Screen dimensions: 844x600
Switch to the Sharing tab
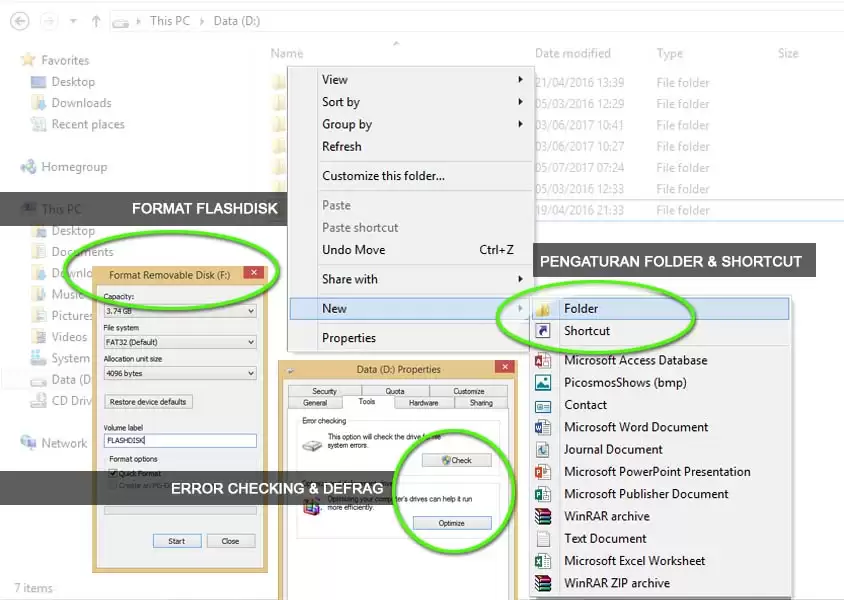tap(481, 403)
